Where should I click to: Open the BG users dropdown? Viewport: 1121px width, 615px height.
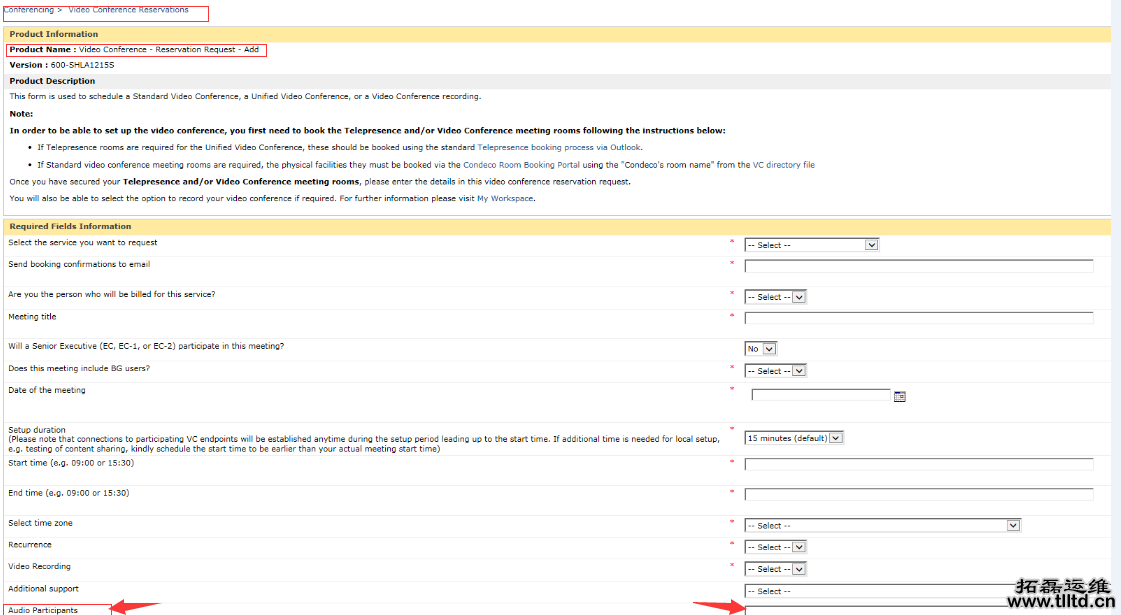pos(775,371)
